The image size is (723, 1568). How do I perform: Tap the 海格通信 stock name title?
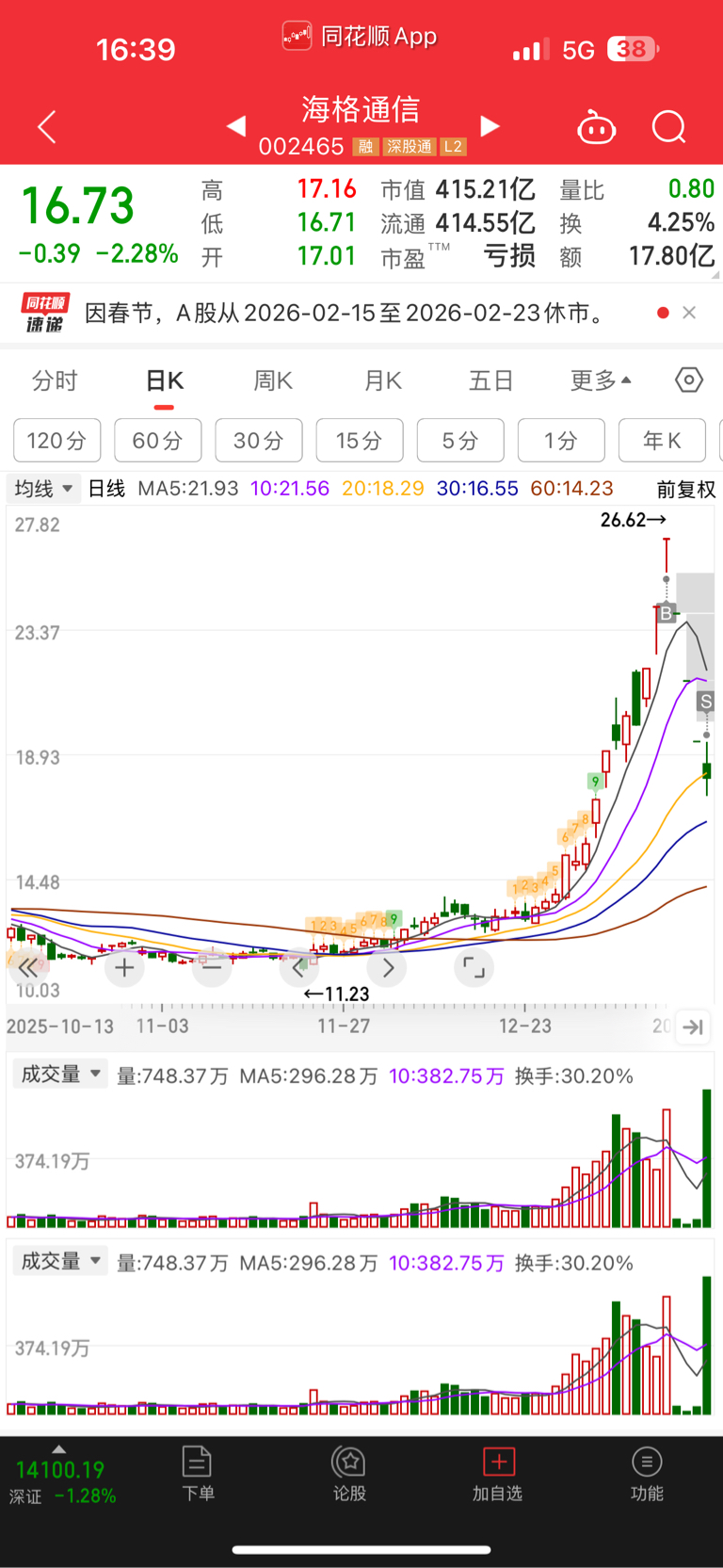click(361, 110)
